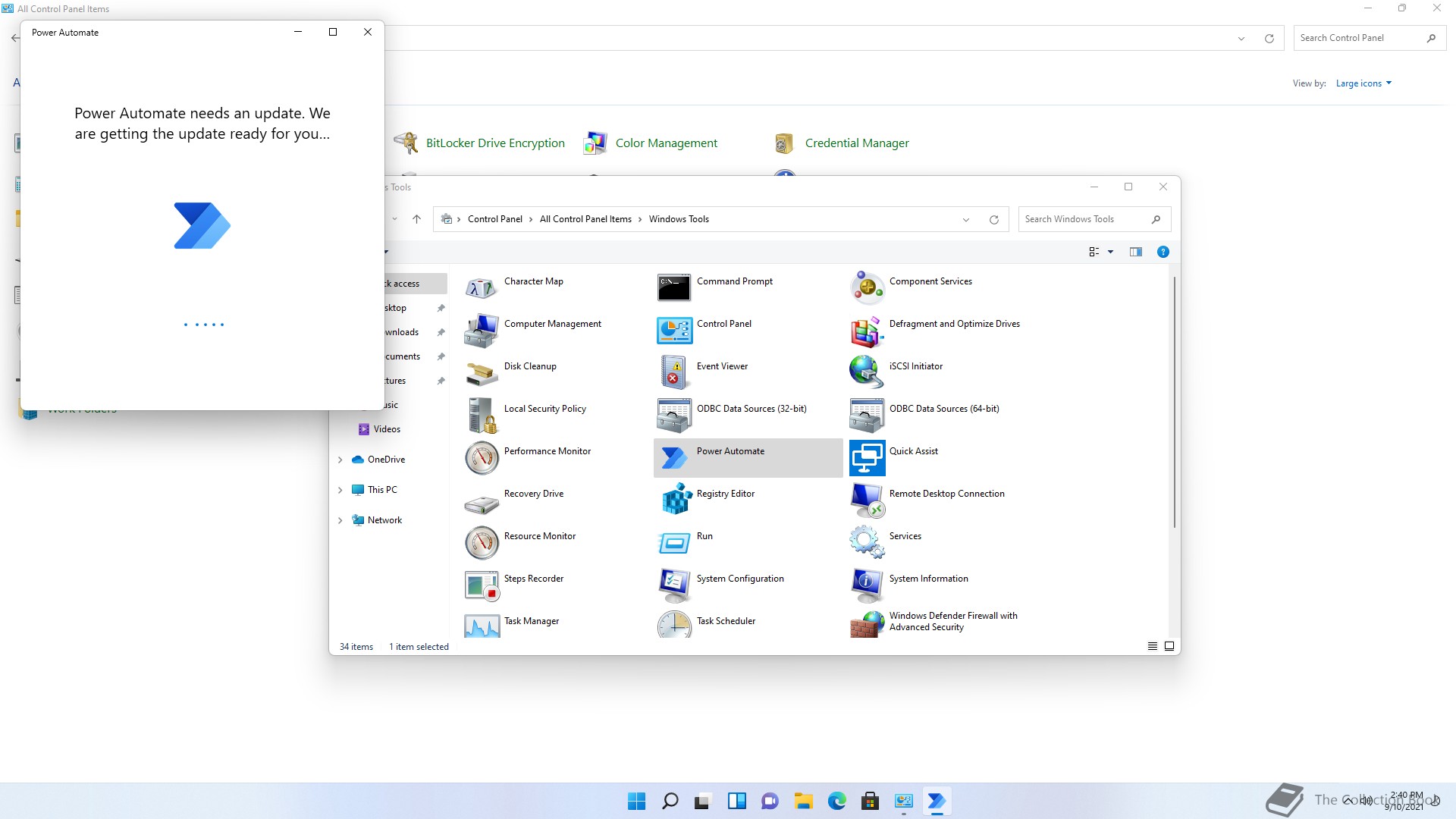Viewport: 1456px width, 819px height.
Task: Switch to large icons view in status bar
Action: [1169, 646]
